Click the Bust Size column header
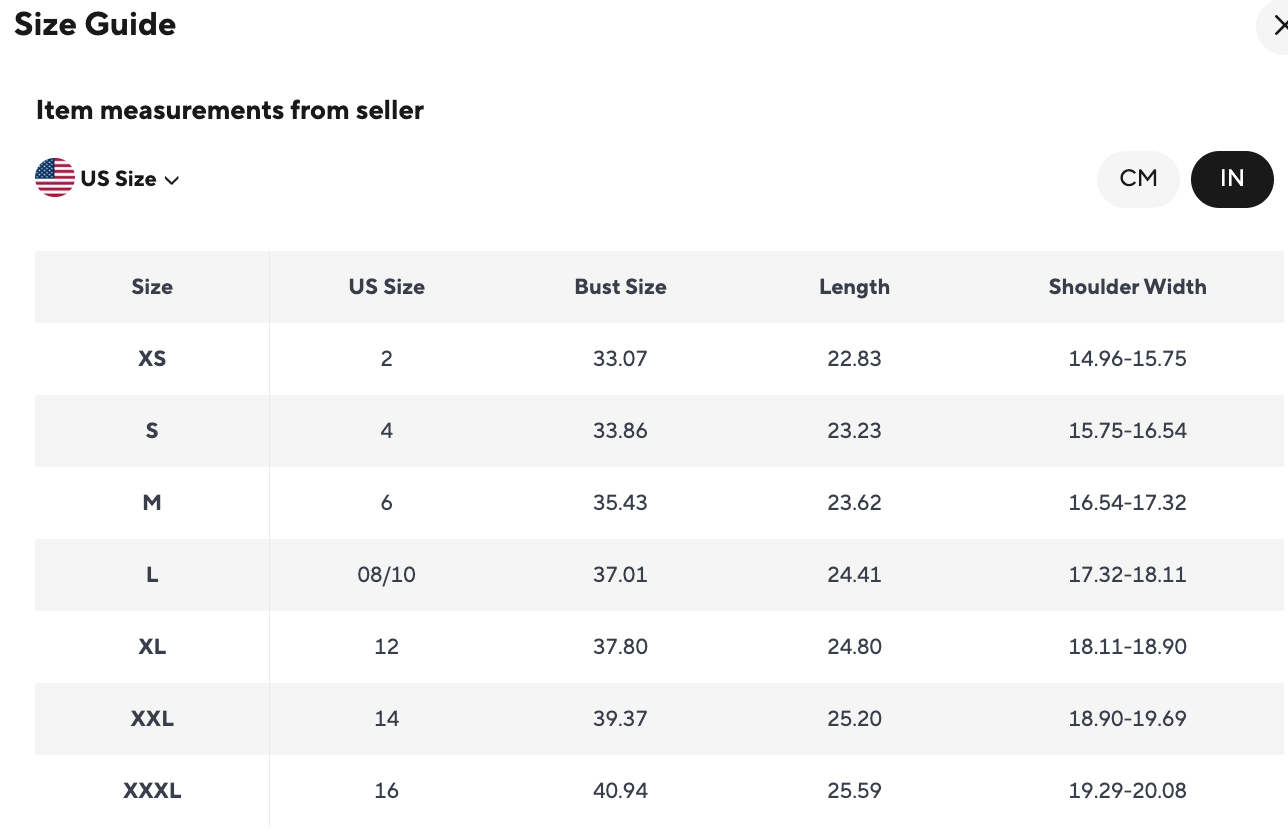This screenshot has height=838, width=1288. tap(620, 287)
